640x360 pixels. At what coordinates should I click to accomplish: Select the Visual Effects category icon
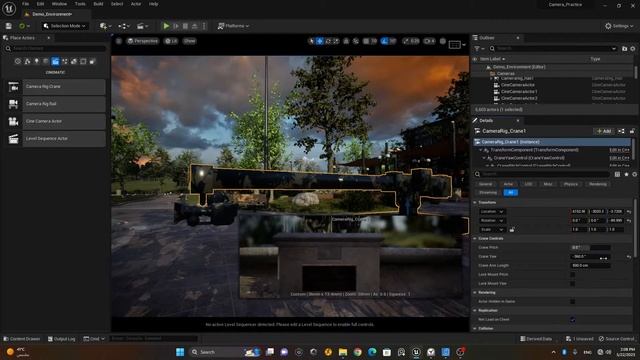coord(64,61)
